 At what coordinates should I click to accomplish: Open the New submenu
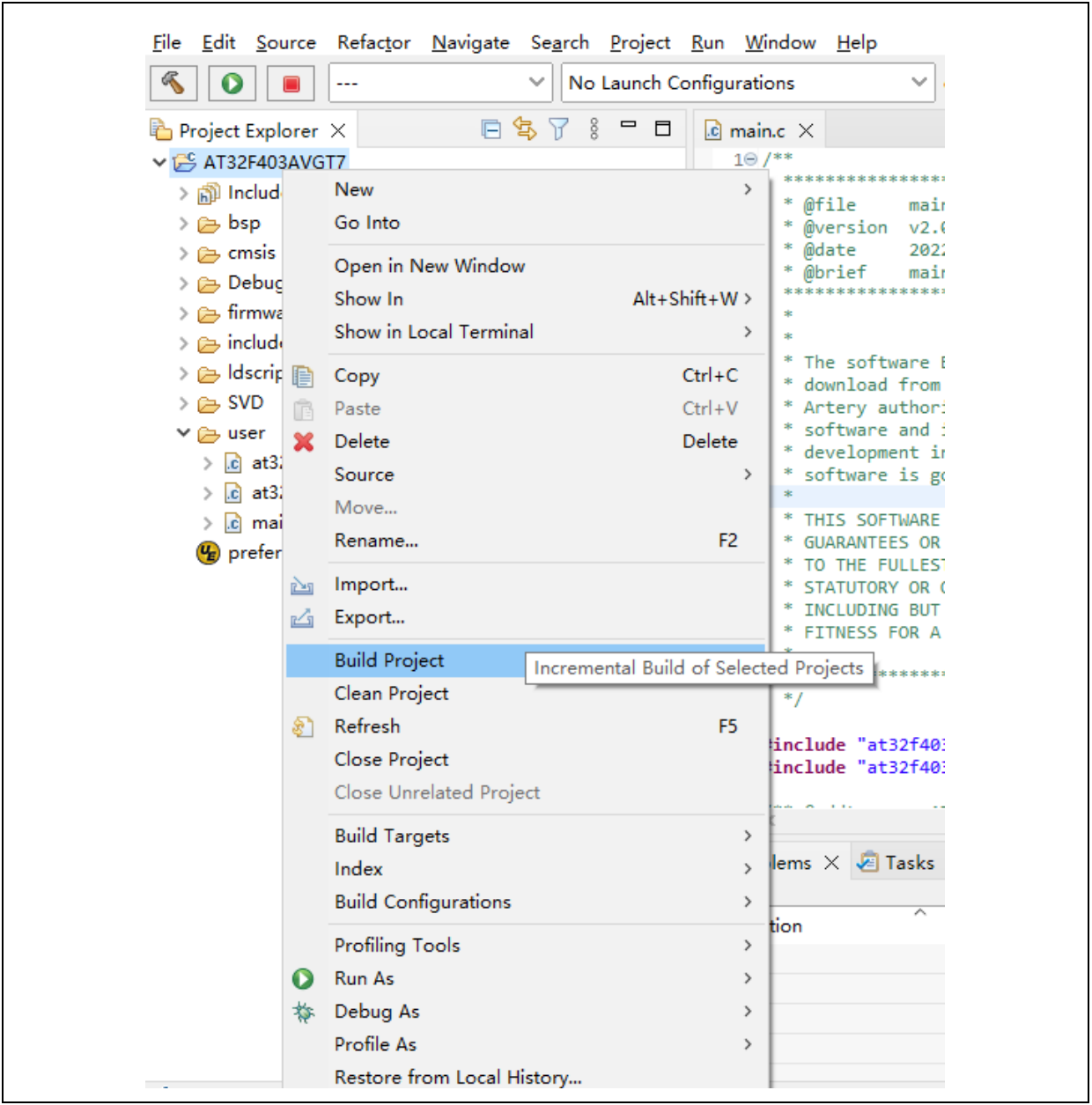point(526,190)
